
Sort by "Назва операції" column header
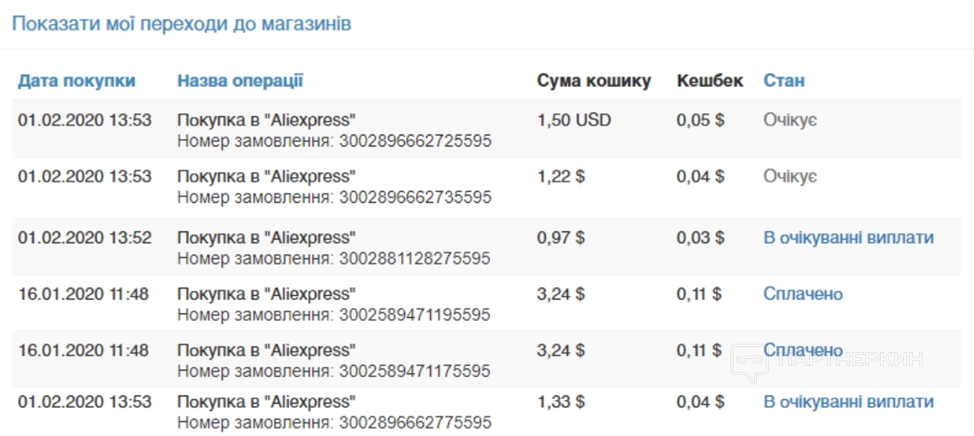tap(240, 81)
